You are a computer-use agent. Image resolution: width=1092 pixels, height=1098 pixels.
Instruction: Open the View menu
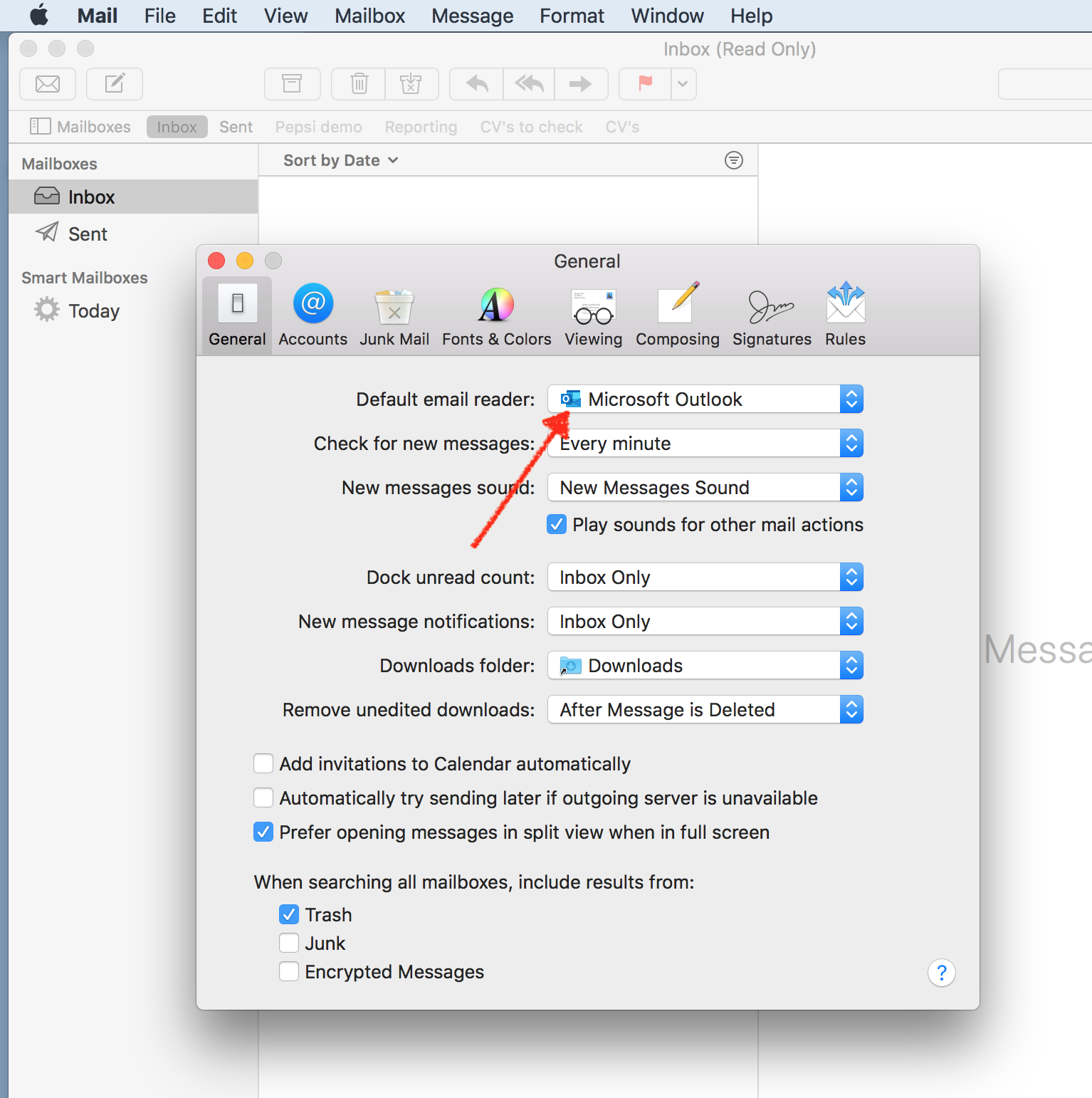(x=285, y=16)
